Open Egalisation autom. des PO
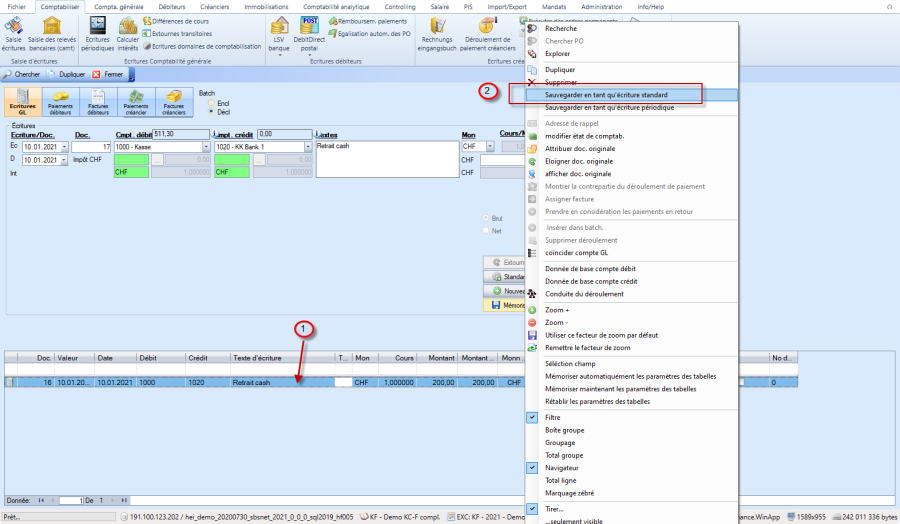The height and width of the screenshot is (524, 900). tap(370, 34)
